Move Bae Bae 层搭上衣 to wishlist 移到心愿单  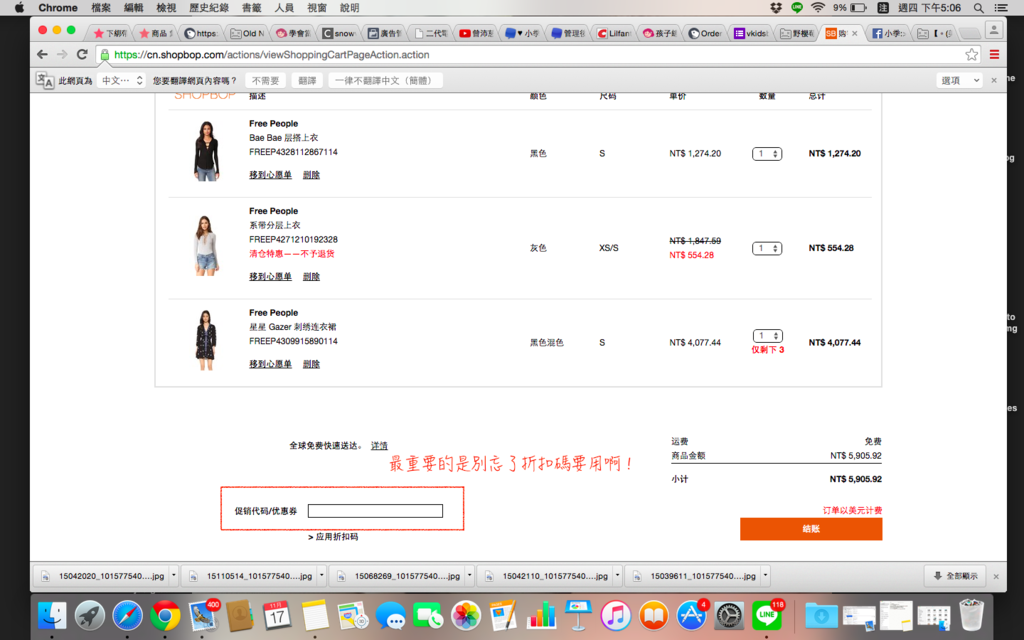coord(270,175)
